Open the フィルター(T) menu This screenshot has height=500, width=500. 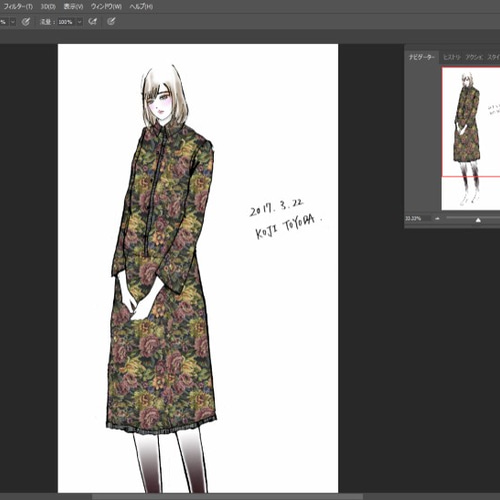click(18, 6)
